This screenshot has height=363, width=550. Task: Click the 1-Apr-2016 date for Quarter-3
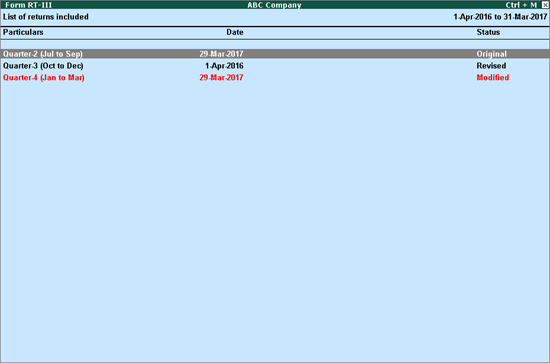click(224, 66)
